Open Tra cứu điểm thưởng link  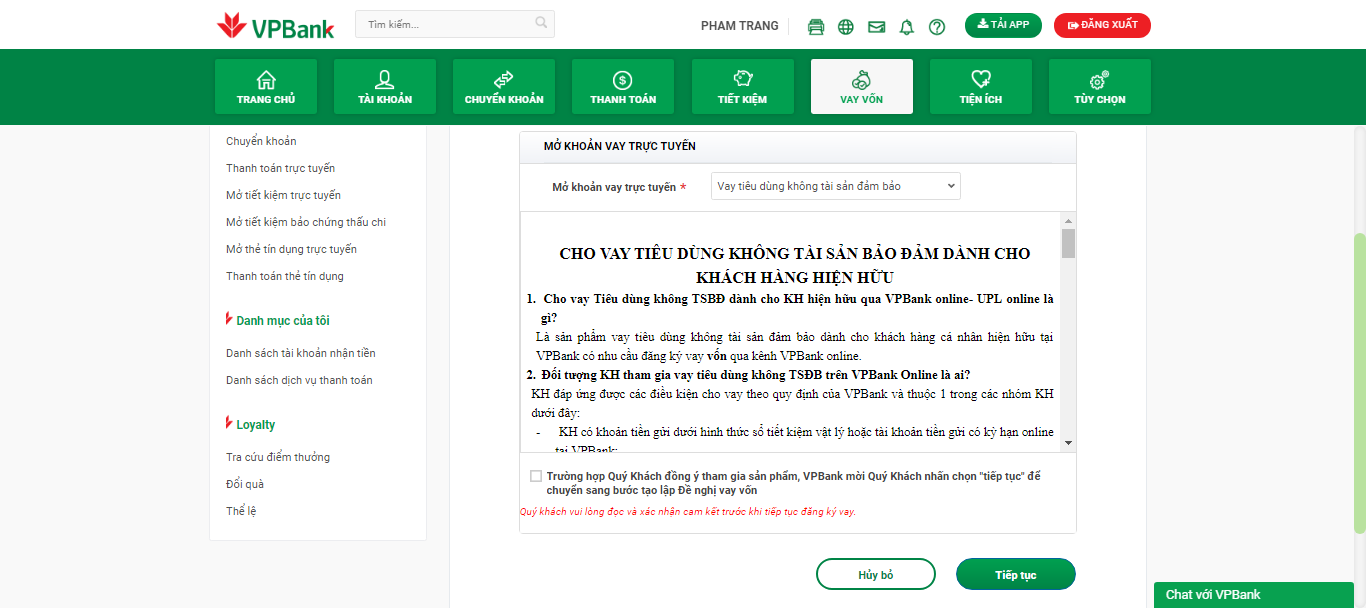click(278, 457)
